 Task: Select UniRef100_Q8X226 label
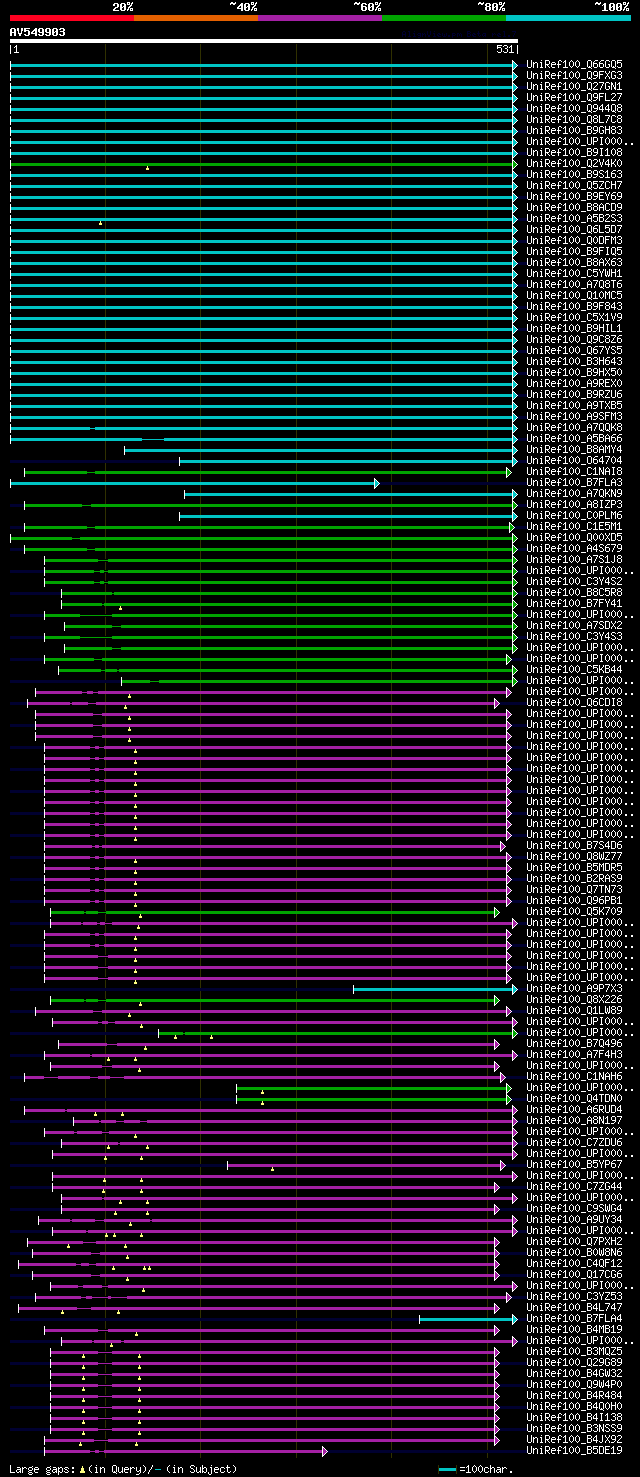[574, 999]
